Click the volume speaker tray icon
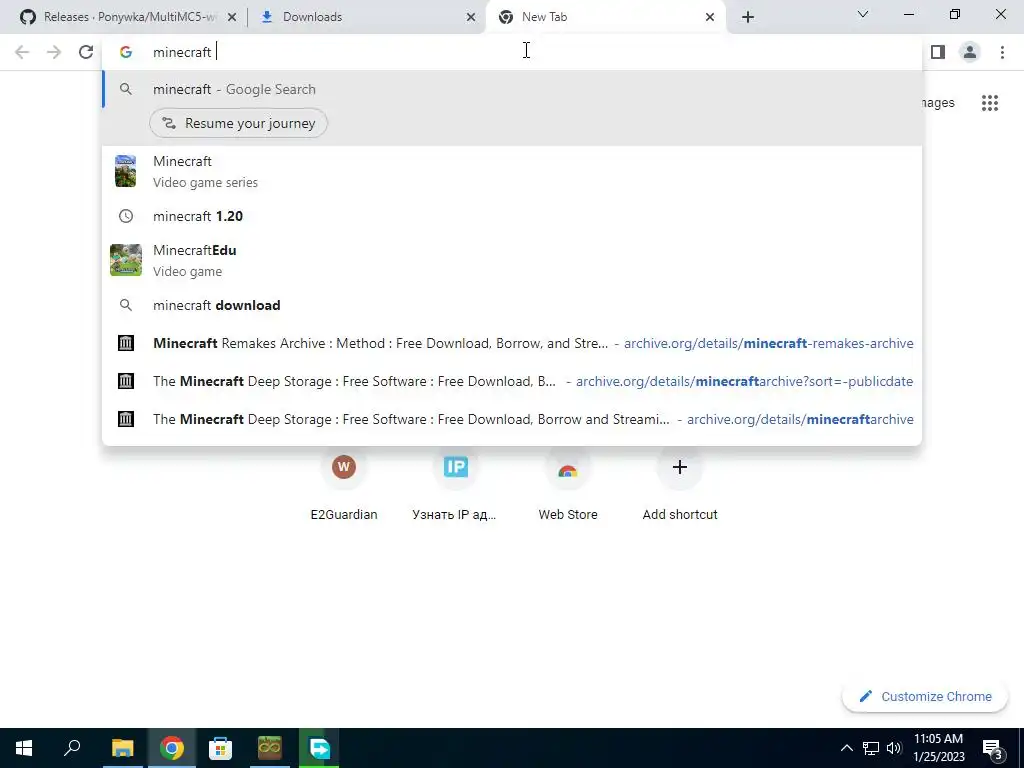Viewport: 1024px width, 768px height. pyautogui.click(x=894, y=748)
